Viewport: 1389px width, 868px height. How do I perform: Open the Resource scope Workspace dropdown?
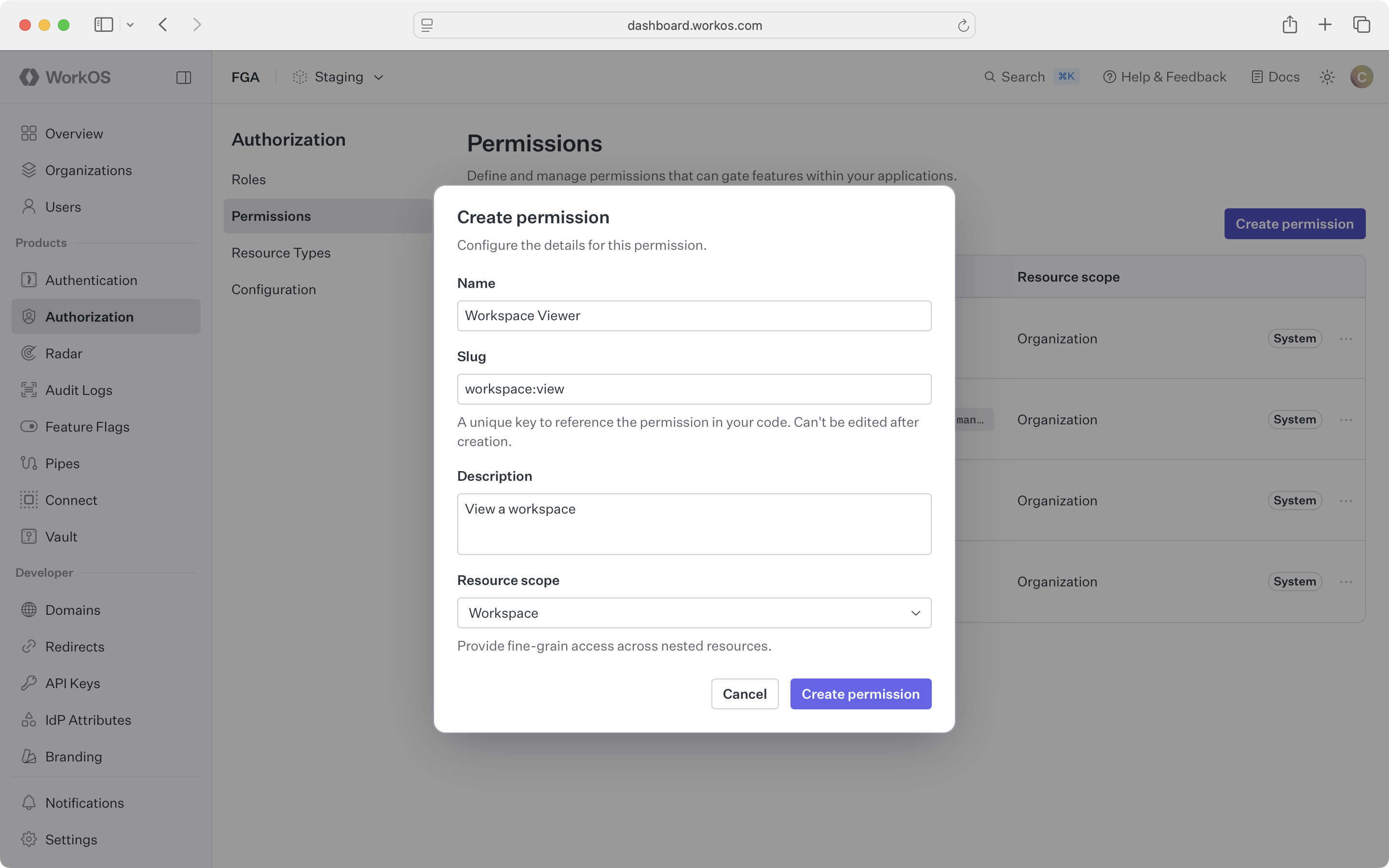pyautogui.click(x=694, y=612)
